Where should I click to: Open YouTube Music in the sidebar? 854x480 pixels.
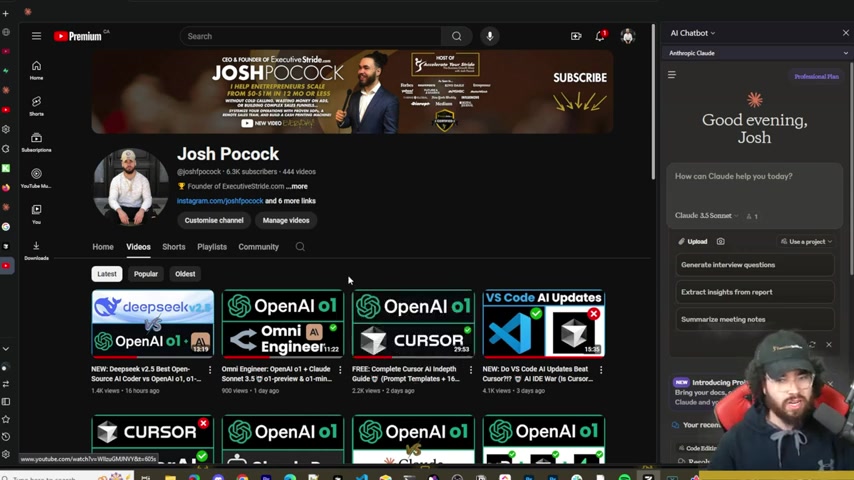pyautogui.click(x=36, y=178)
